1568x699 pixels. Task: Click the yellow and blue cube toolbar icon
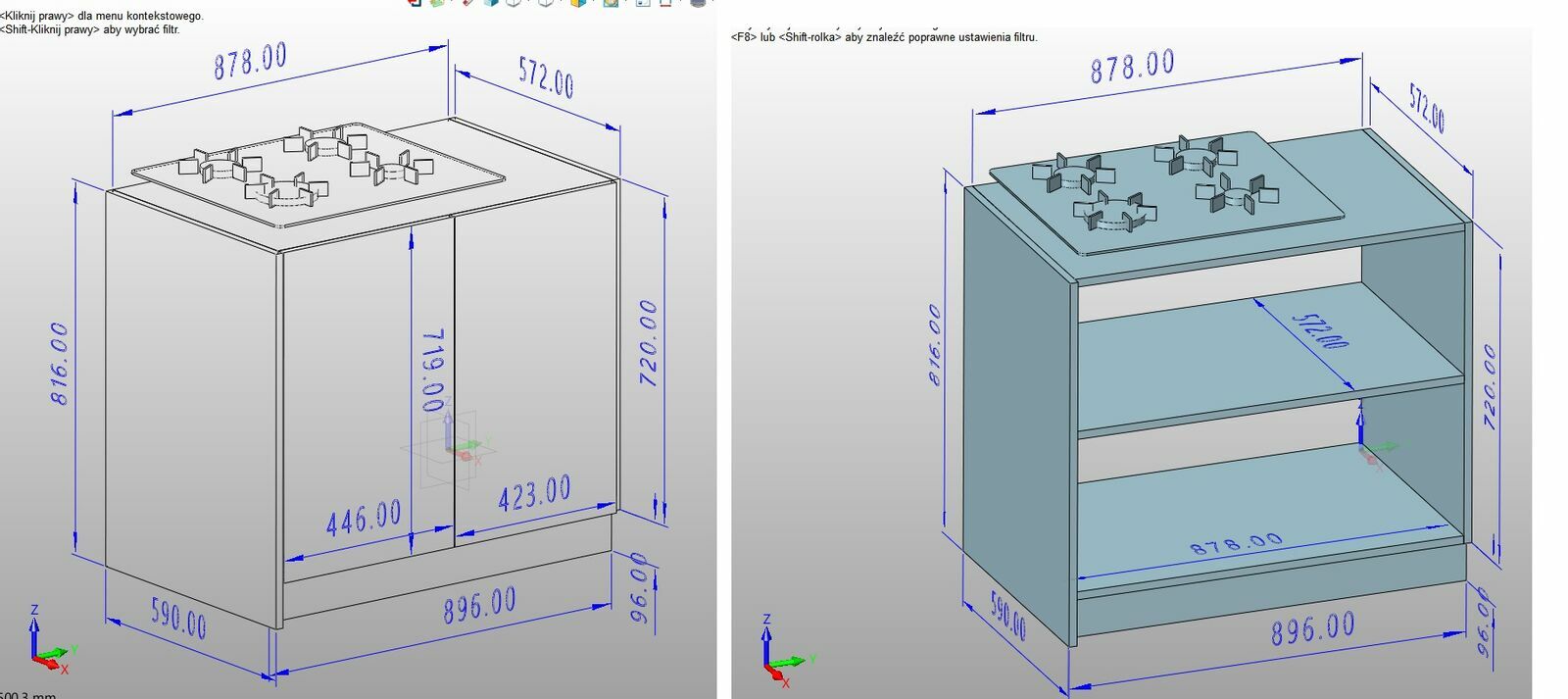point(578,4)
